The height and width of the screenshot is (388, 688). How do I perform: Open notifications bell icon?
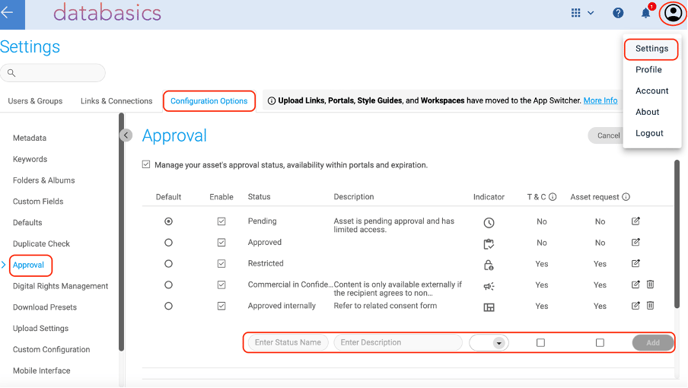[x=645, y=13]
